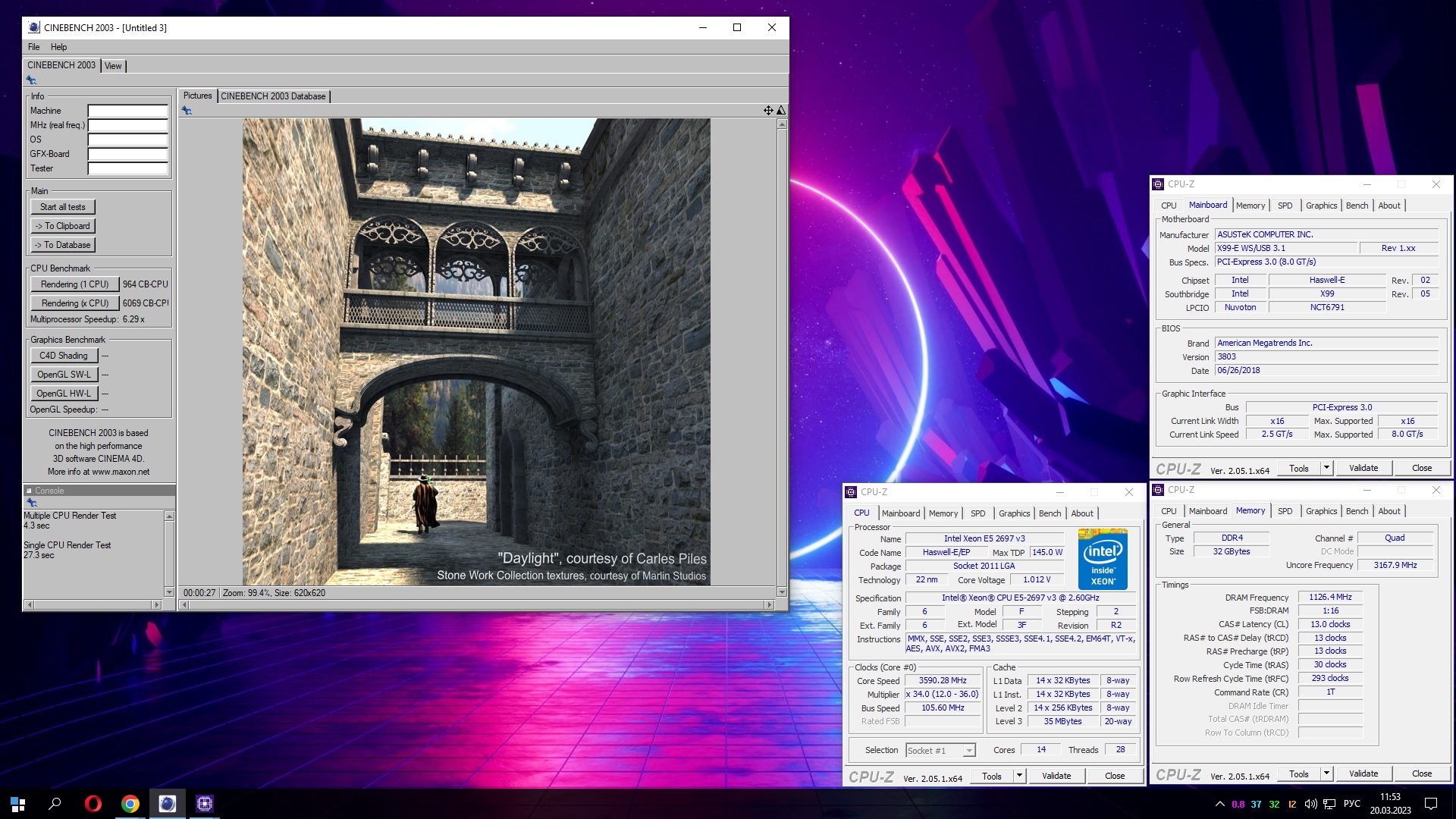
Task: Open Bench tab in CPU-Z Mainboard window
Action: 1357,206
